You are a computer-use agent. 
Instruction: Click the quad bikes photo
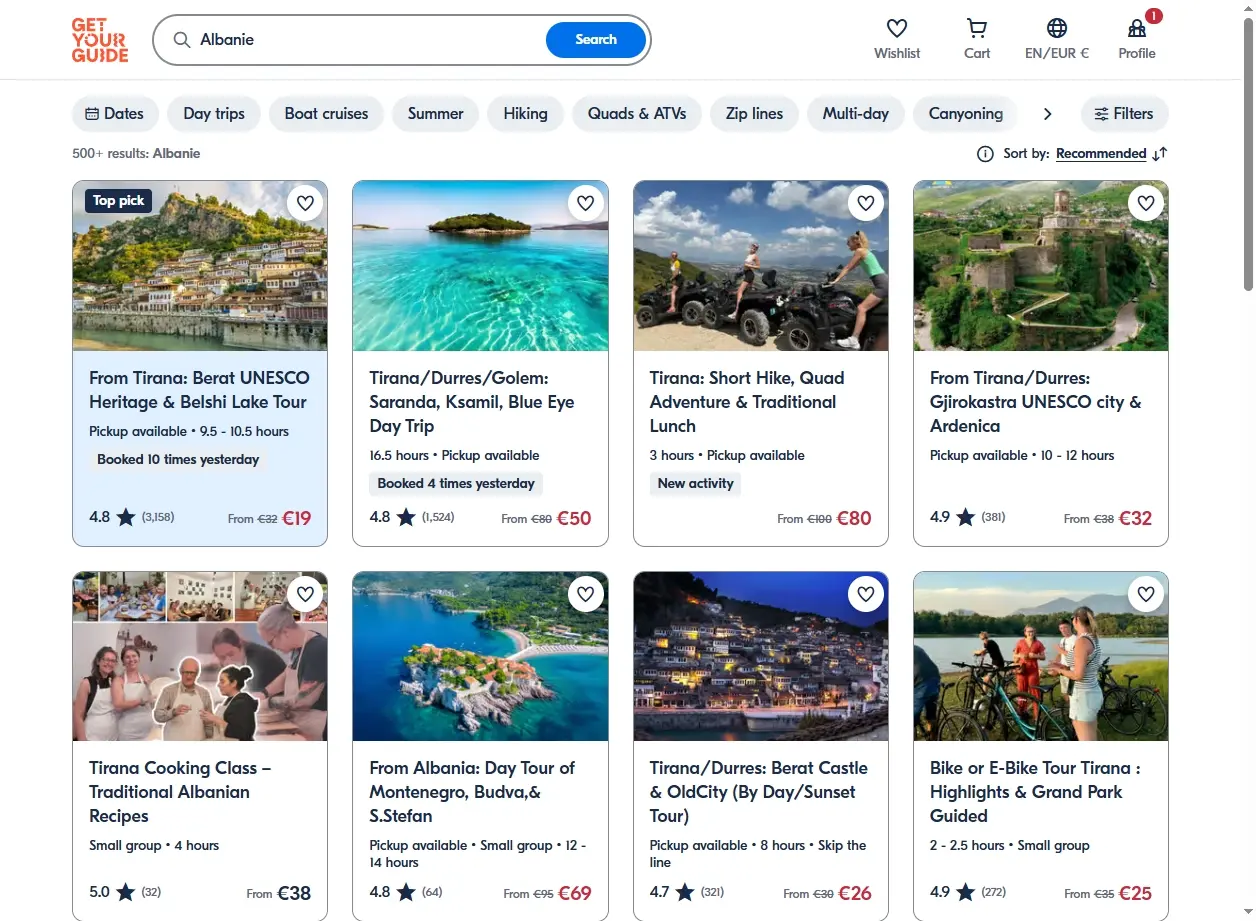tap(761, 266)
